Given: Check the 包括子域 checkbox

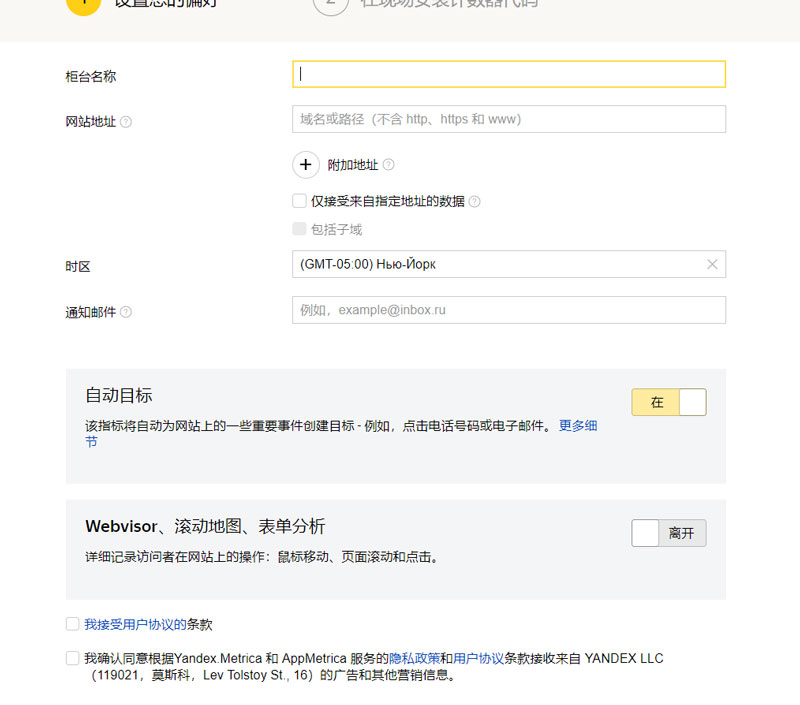Looking at the screenshot, I should click(x=299, y=229).
